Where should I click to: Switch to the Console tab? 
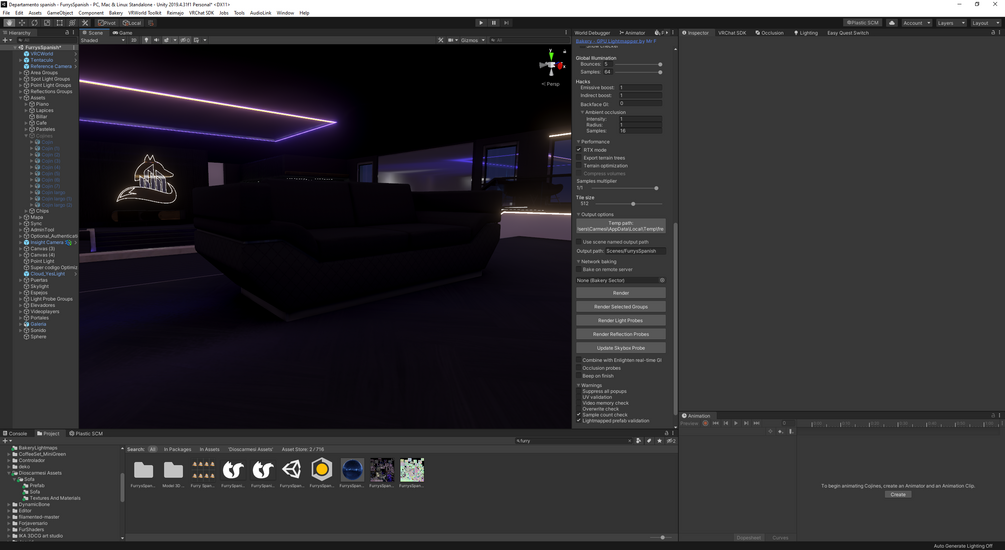coord(15,433)
